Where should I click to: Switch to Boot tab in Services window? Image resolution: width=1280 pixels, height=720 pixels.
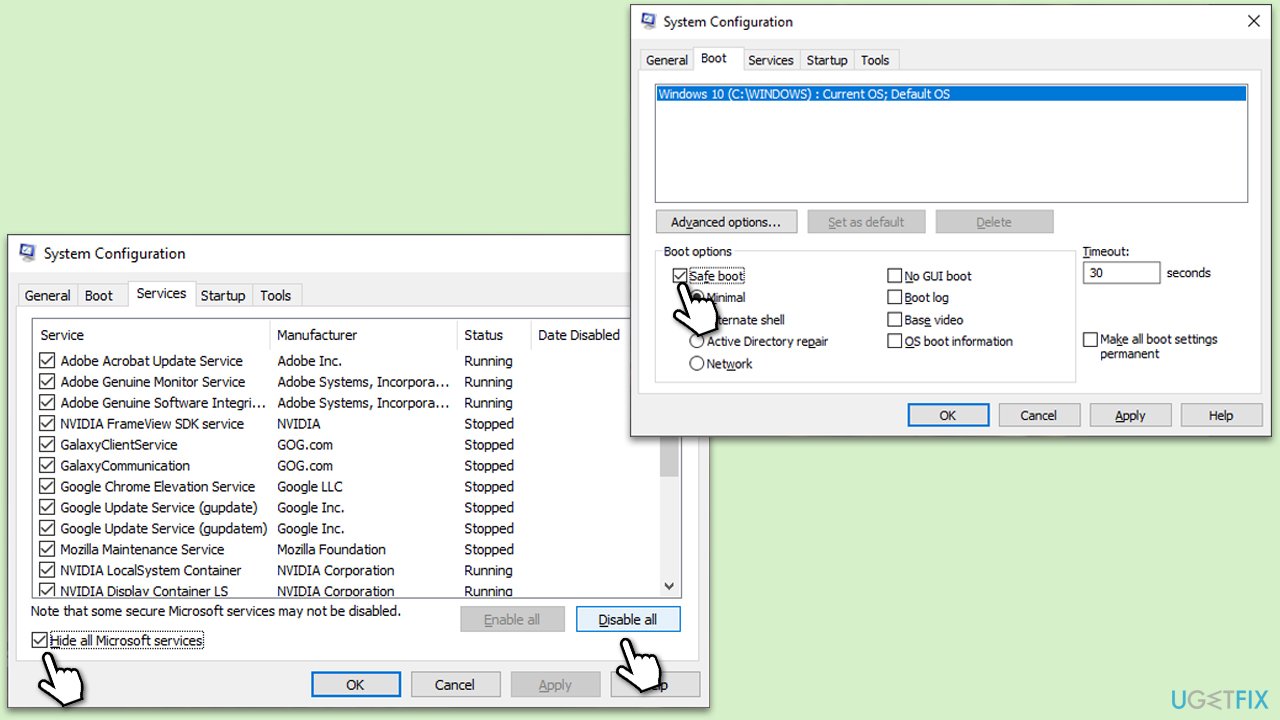[99, 295]
